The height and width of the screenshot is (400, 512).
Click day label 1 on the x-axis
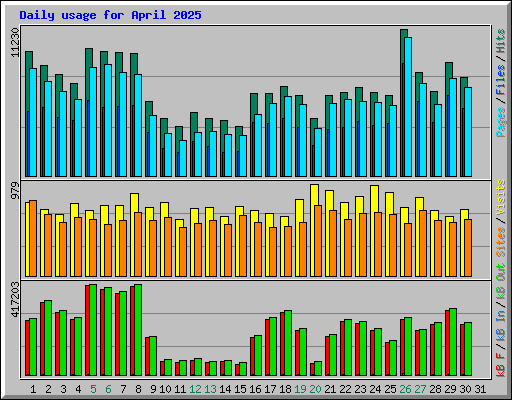33,389
